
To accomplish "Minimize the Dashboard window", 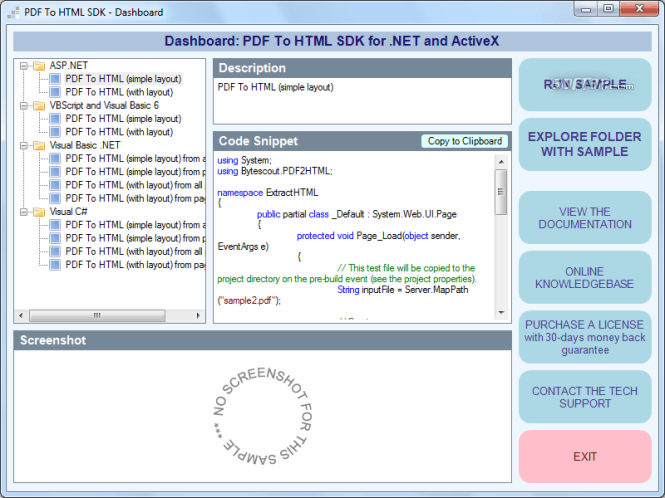I will pyautogui.click(x=586, y=9).
